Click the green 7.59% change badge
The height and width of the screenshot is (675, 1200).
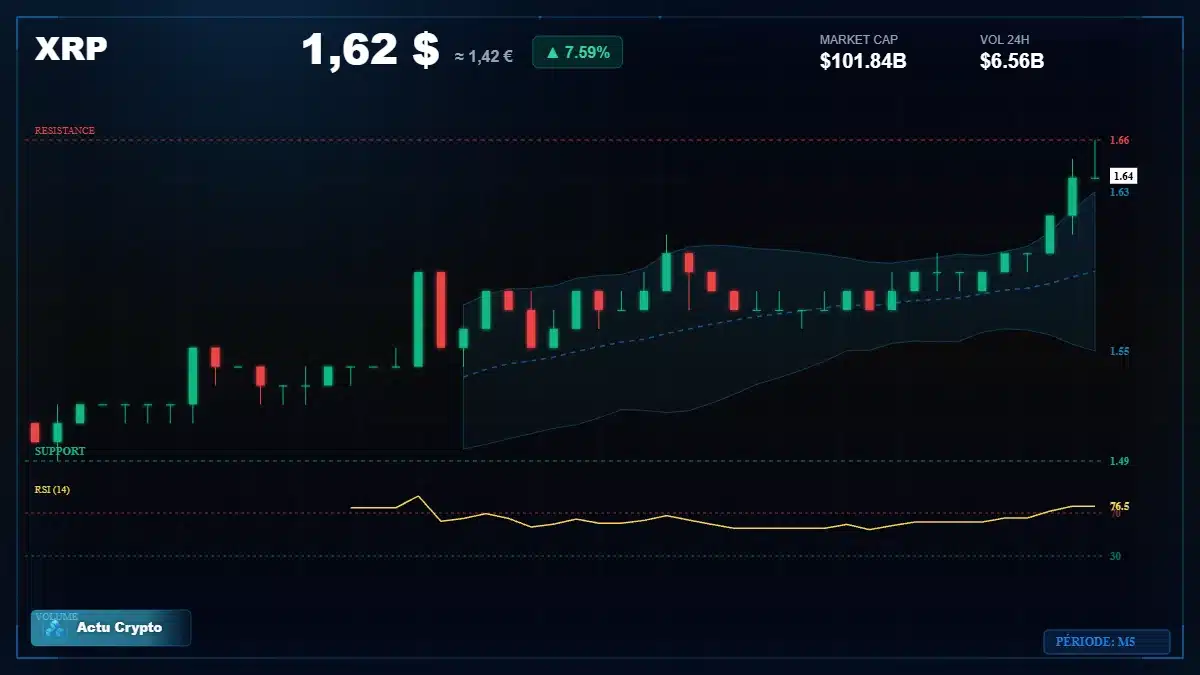[x=577, y=52]
